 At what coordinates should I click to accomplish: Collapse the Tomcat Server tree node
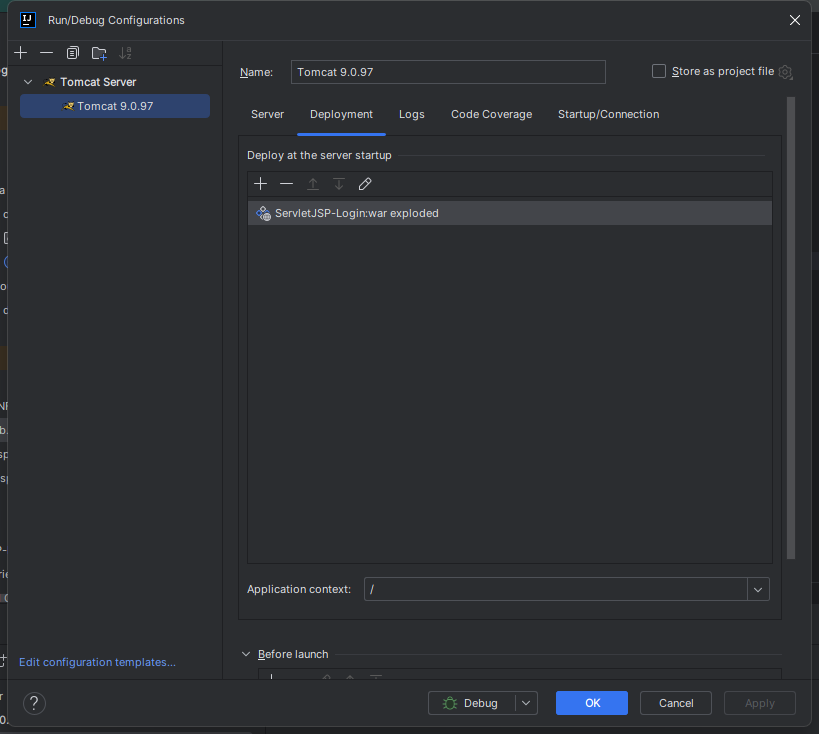pyautogui.click(x=29, y=82)
